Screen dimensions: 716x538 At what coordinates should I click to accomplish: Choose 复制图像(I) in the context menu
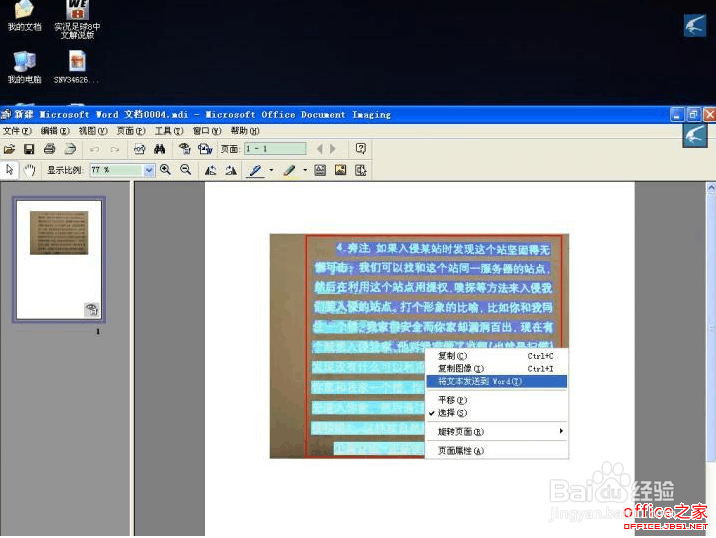pos(496,369)
